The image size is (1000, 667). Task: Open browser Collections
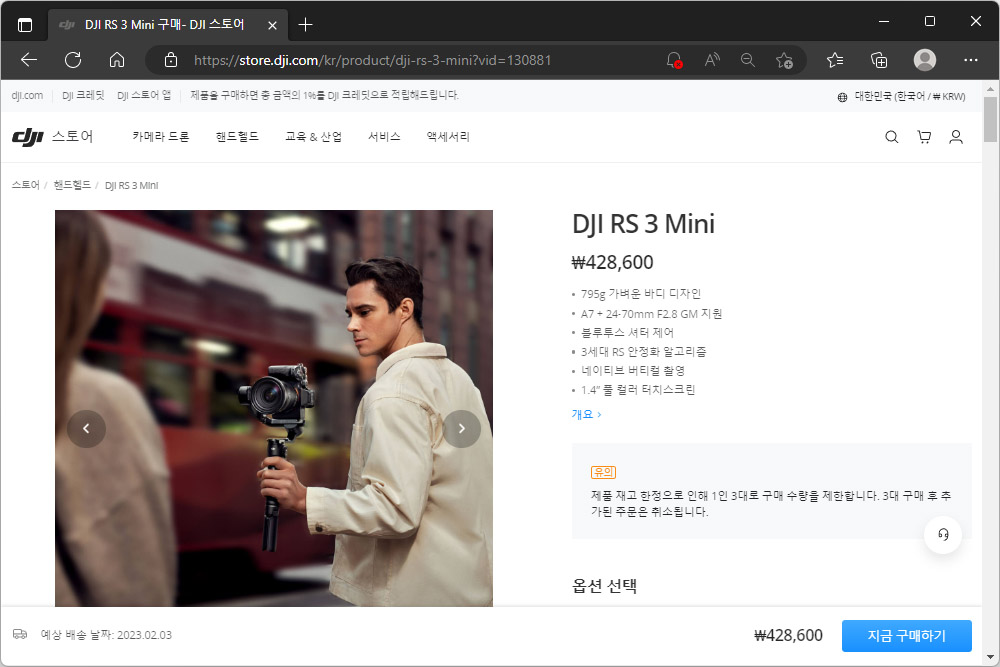(x=879, y=60)
